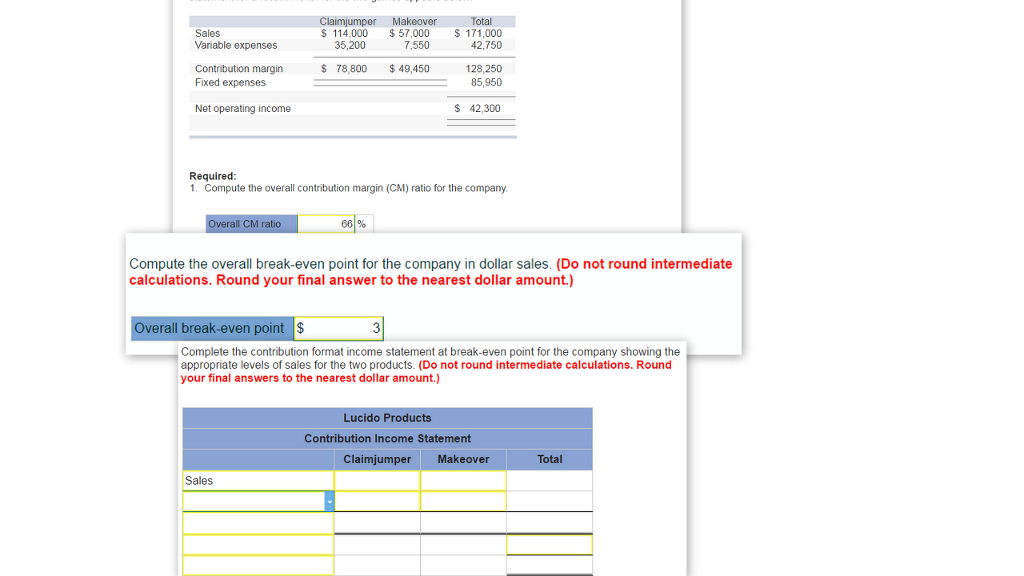Image resolution: width=1024 pixels, height=576 pixels.
Task: Click the Overall CM ratio input field
Action: point(326,224)
